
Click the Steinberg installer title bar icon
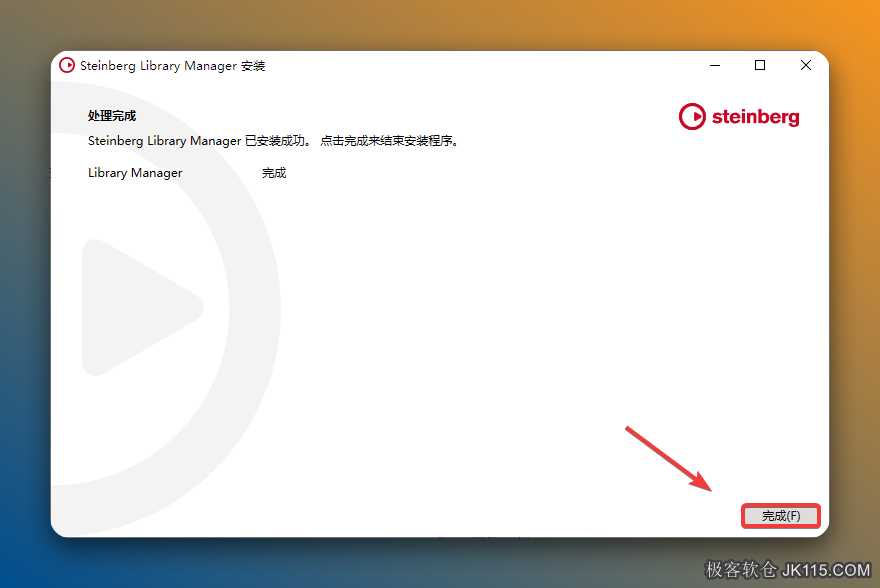(x=67, y=66)
